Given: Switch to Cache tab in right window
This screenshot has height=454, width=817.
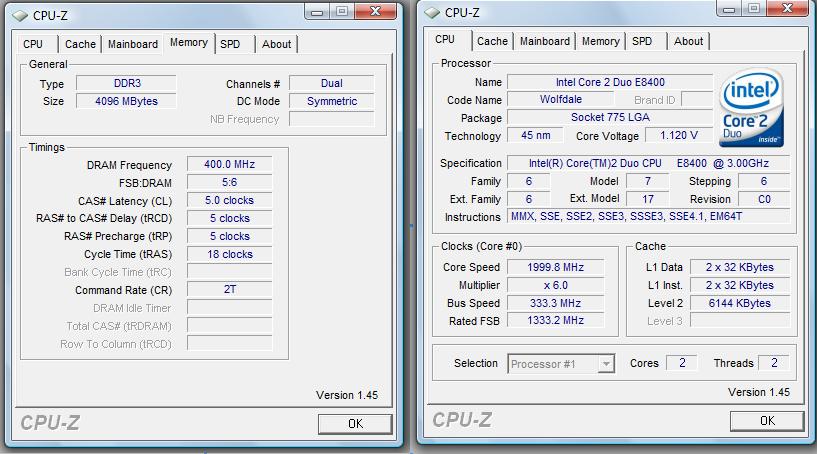Looking at the screenshot, I should tap(492, 41).
